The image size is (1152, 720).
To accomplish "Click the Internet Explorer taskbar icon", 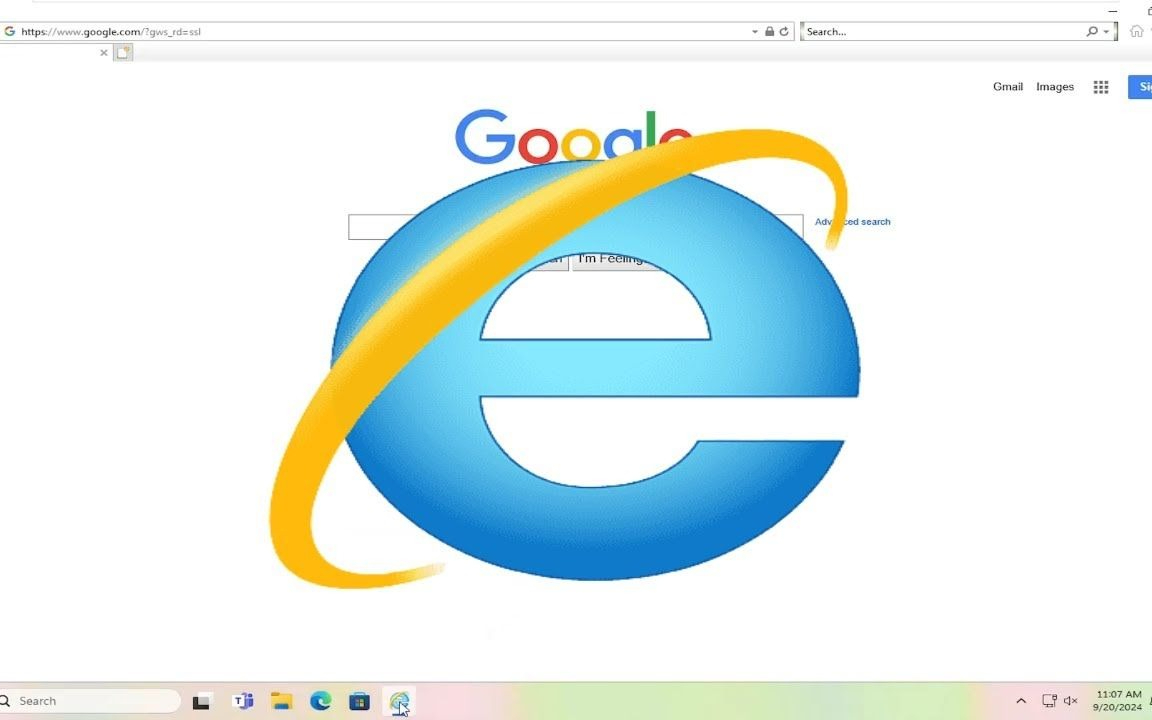I will coord(399,702).
